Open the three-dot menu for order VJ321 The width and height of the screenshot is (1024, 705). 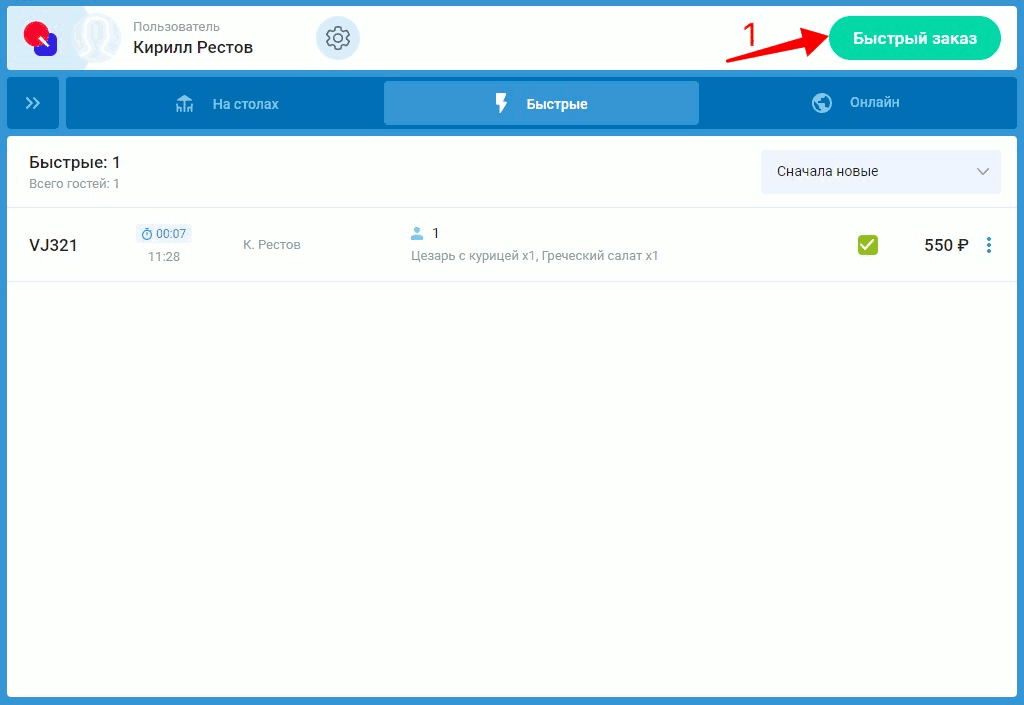point(989,245)
